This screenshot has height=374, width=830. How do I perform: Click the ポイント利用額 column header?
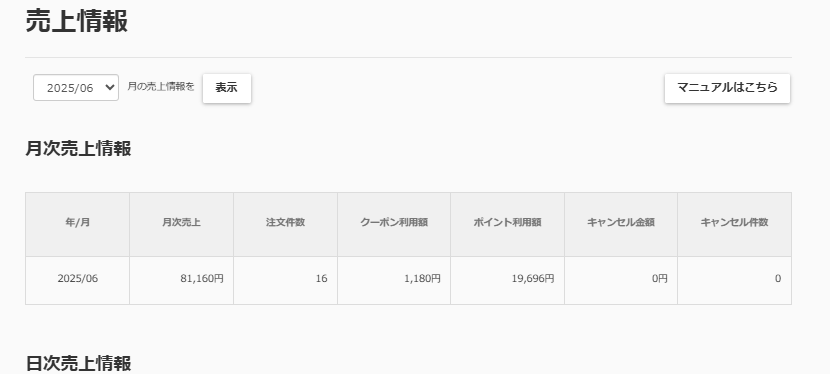(x=507, y=224)
